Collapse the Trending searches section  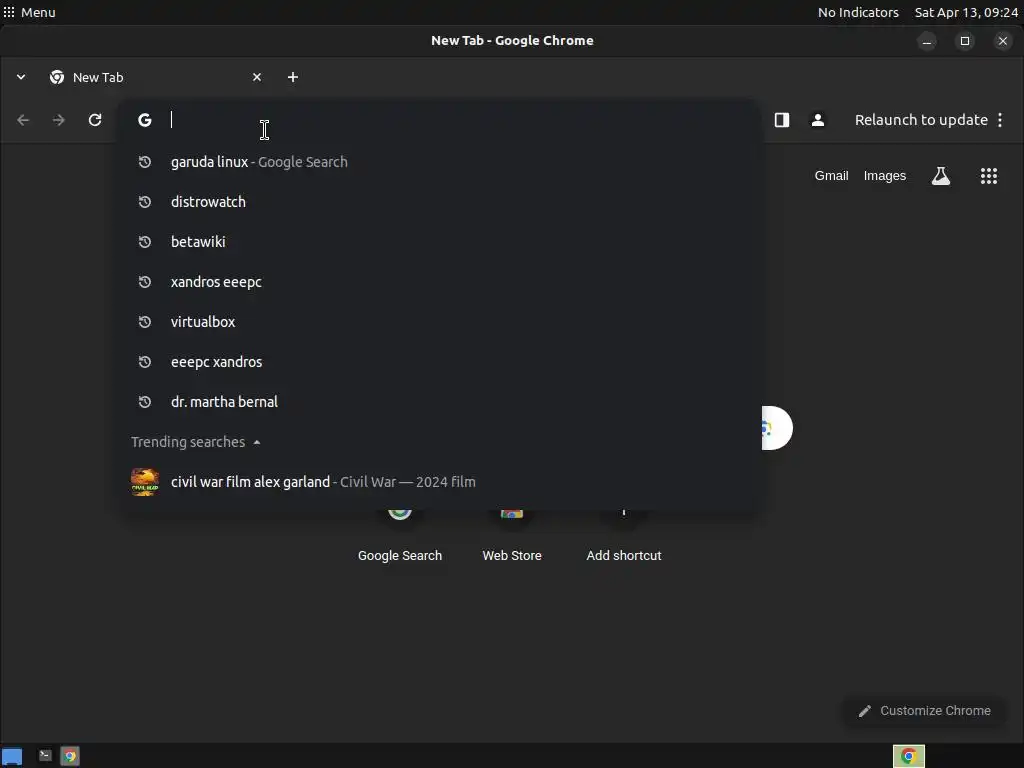tap(257, 442)
